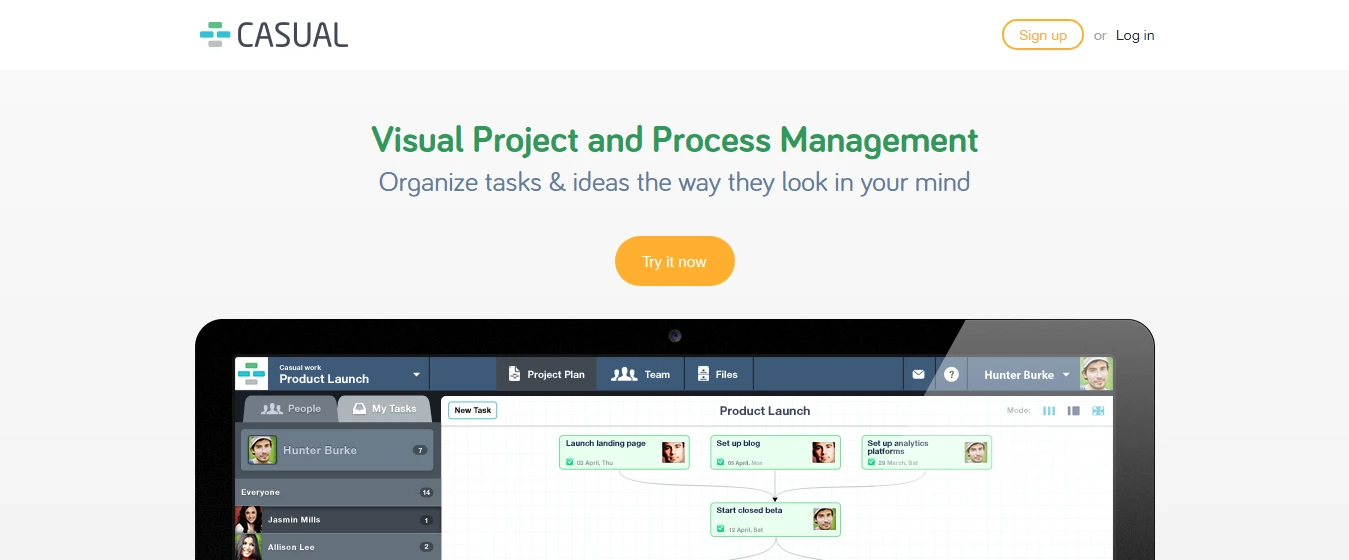Click the mail envelope icon in the app bar
Image resolution: width=1349 pixels, height=560 pixels.
tap(918, 375)
